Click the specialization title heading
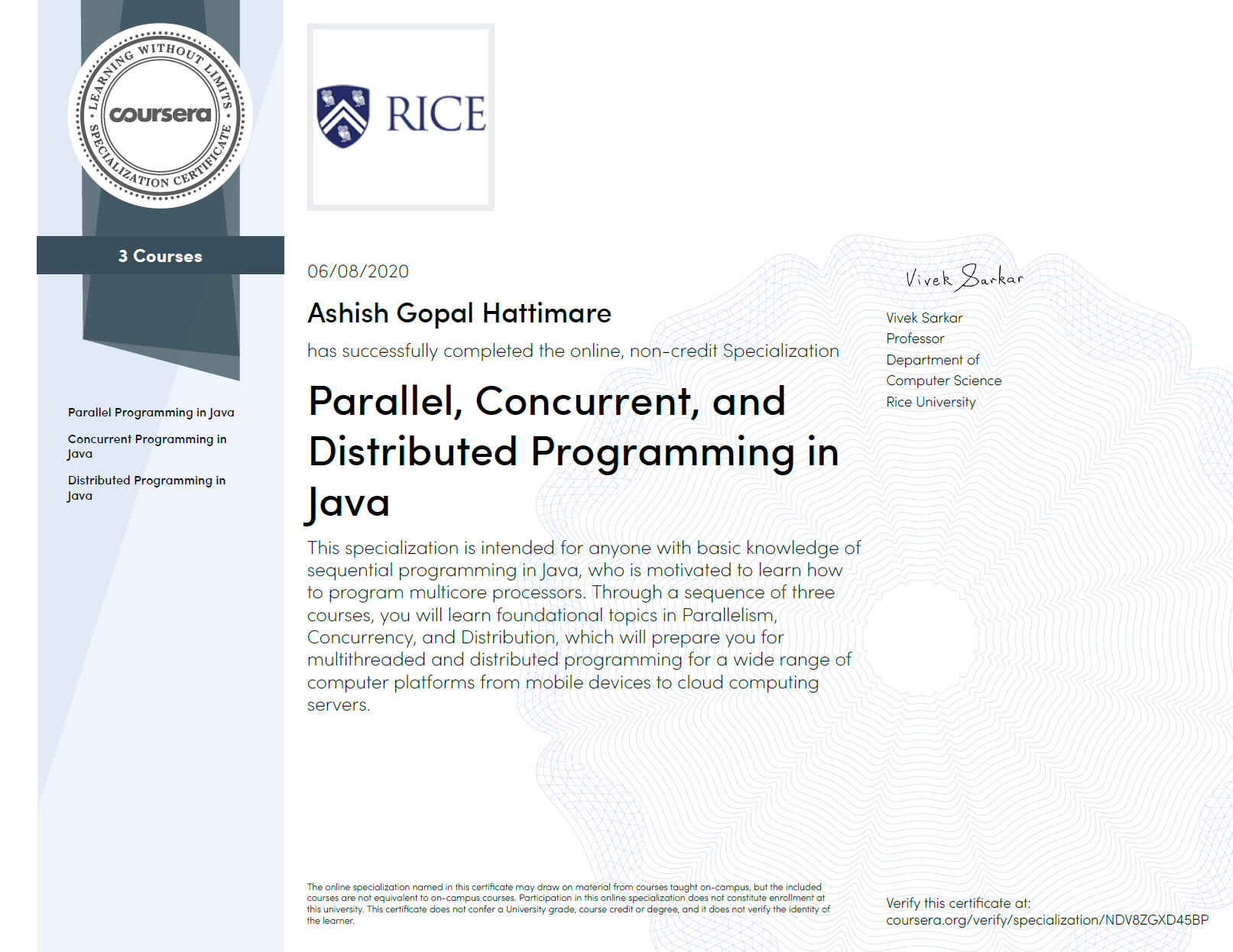 coord(573,452)
